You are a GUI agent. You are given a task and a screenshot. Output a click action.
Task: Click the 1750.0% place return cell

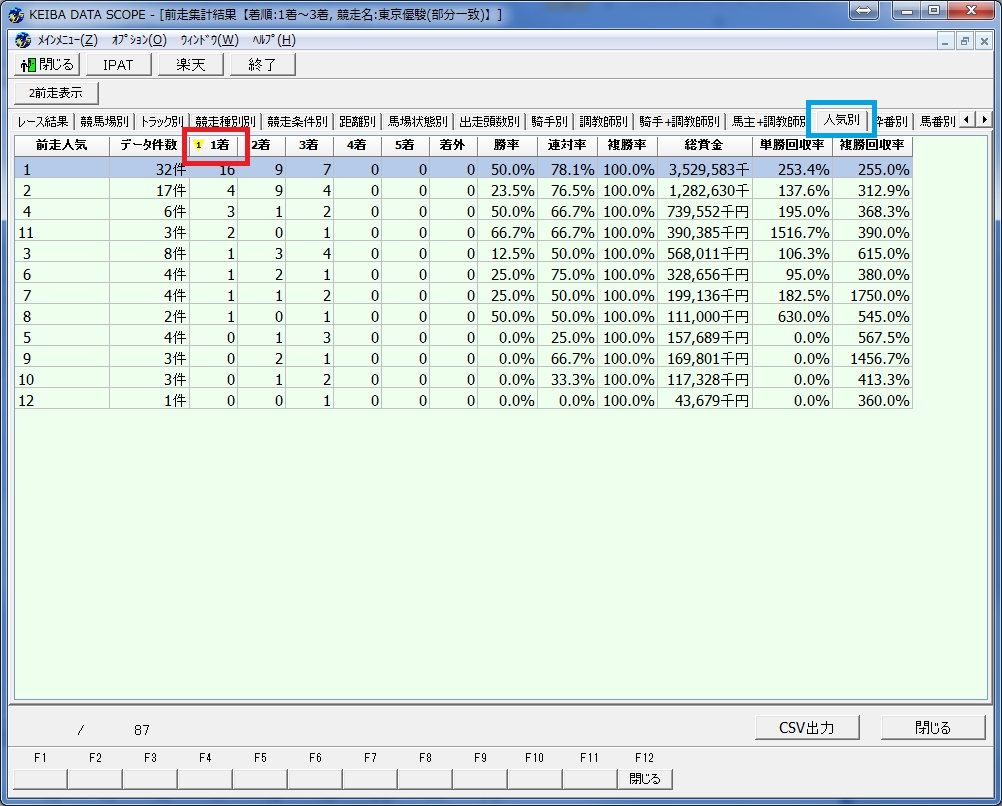[x=872, y=295]
